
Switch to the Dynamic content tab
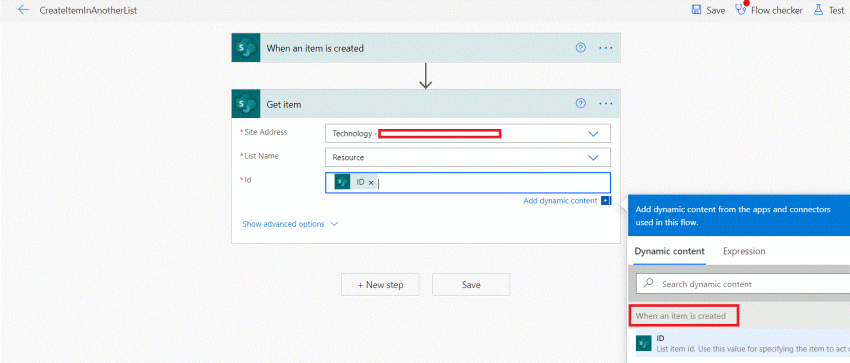coord(669,251)
